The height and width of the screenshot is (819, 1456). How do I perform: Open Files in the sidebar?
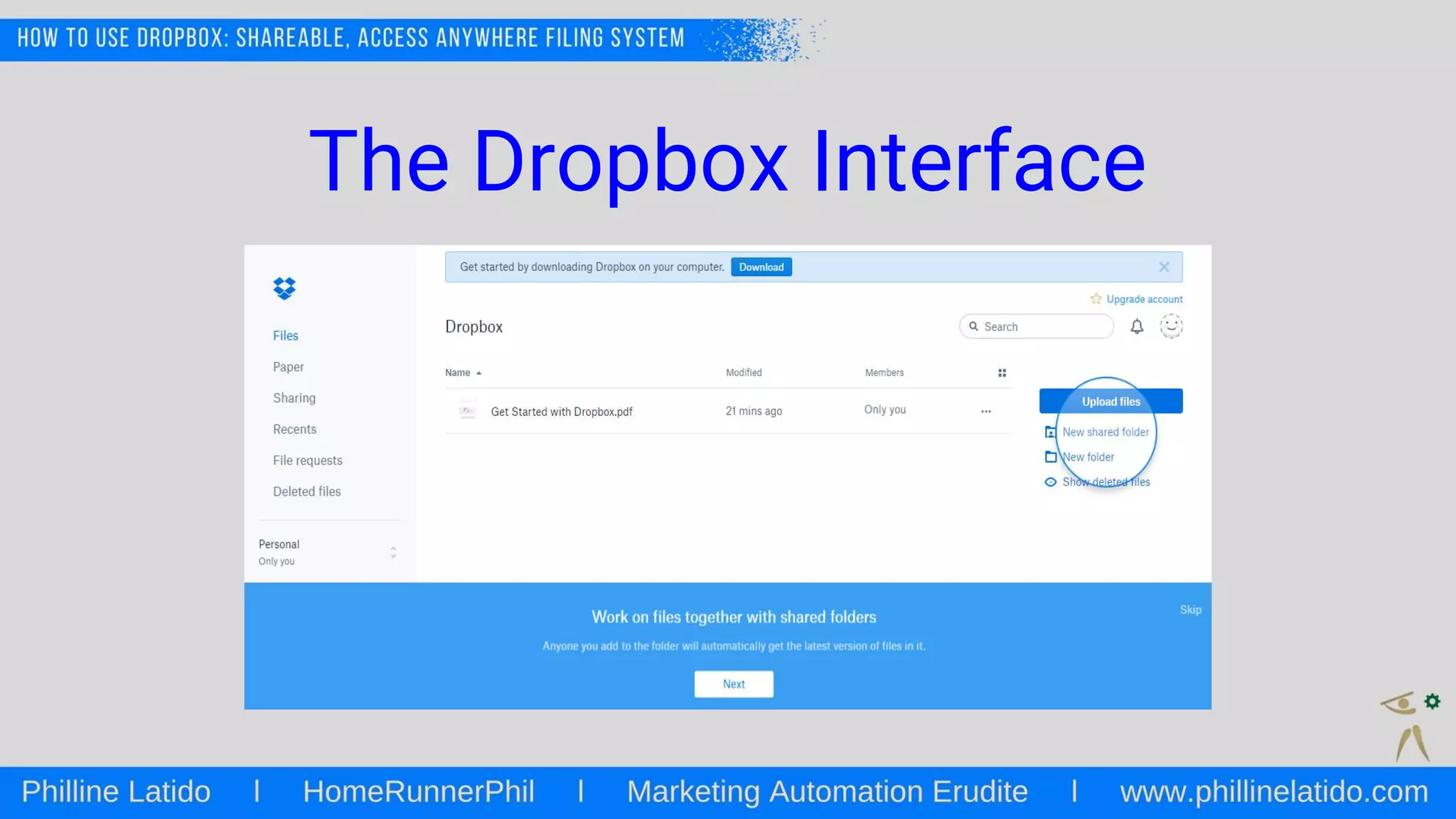[286, 336]
